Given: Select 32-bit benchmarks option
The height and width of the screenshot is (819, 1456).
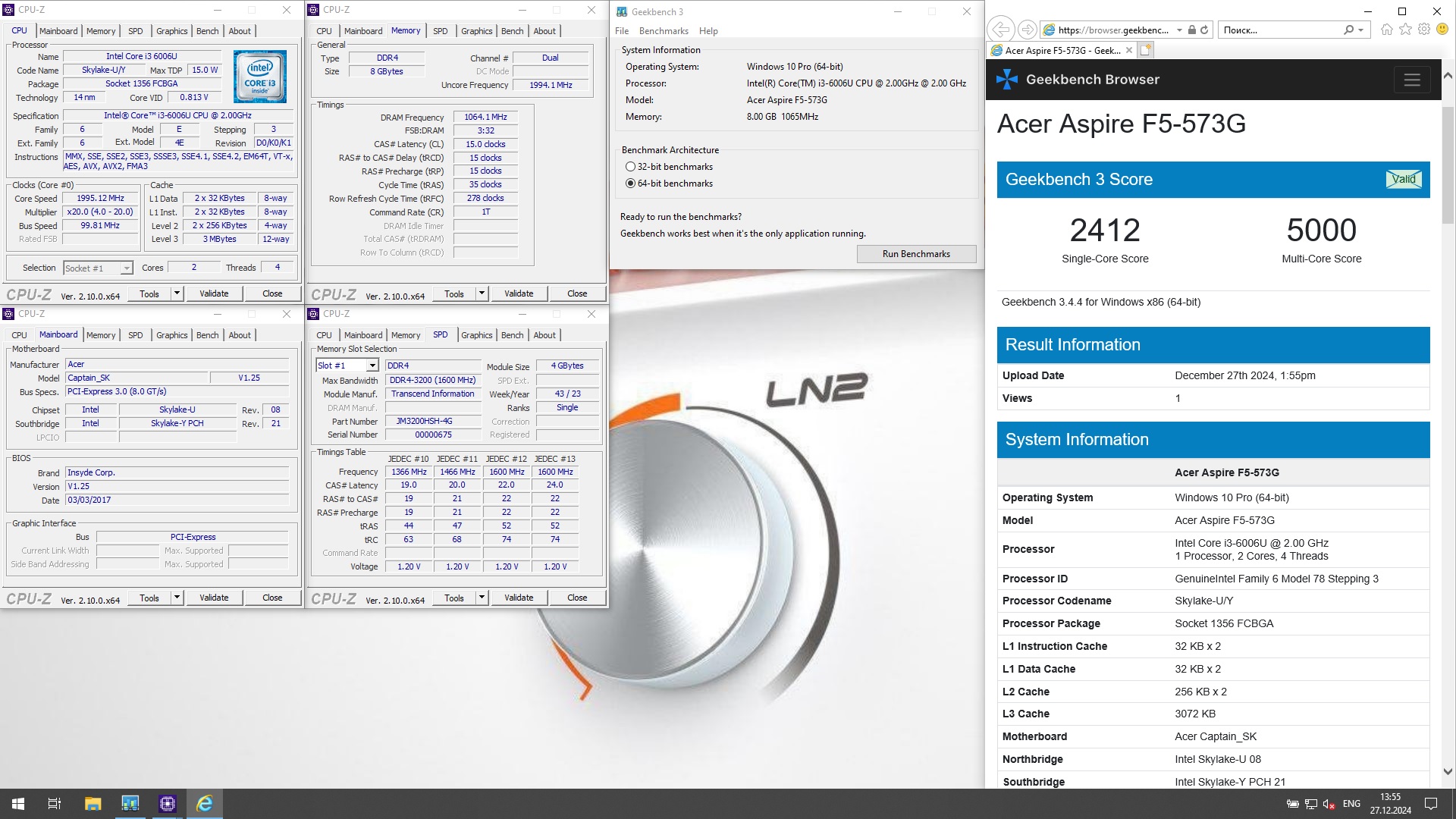Looking at the screenshot, I should coord(631,167).
